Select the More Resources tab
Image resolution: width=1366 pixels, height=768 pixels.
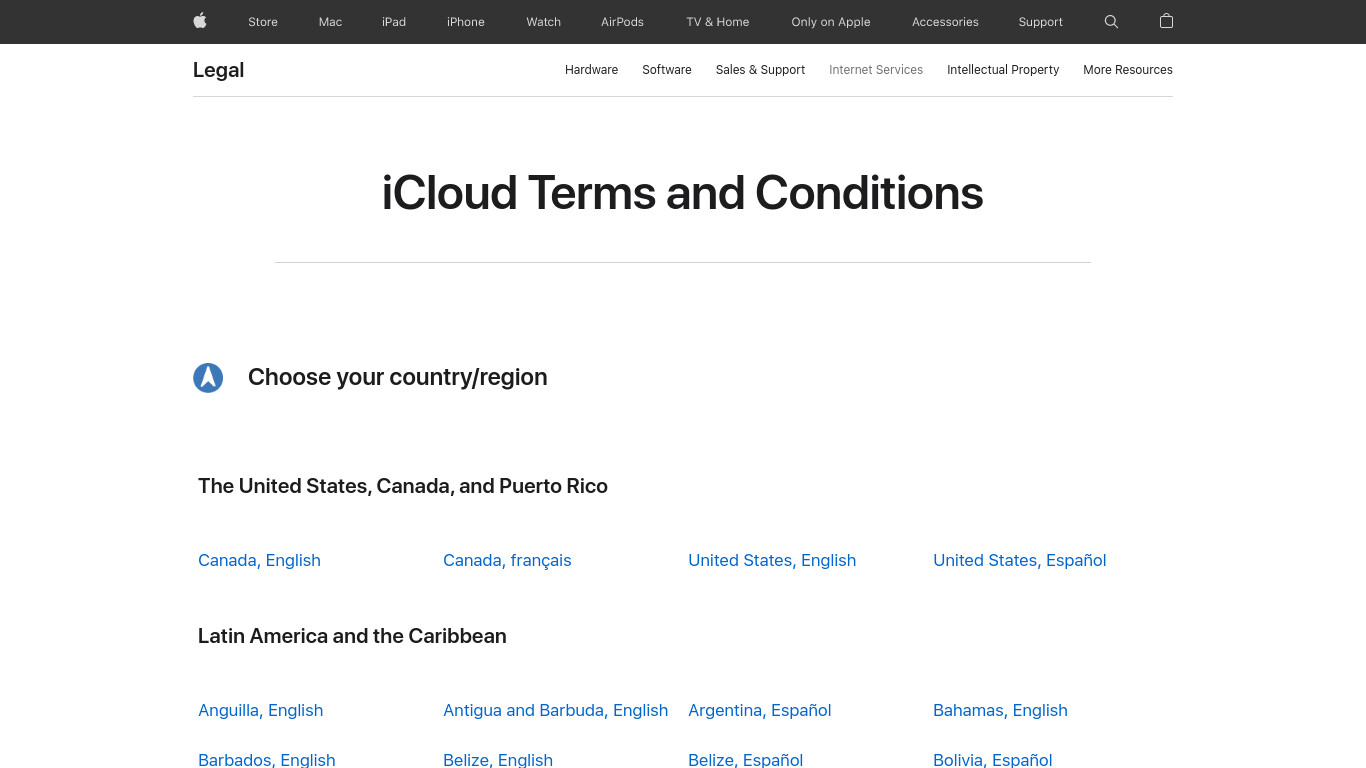point(1128,70)
